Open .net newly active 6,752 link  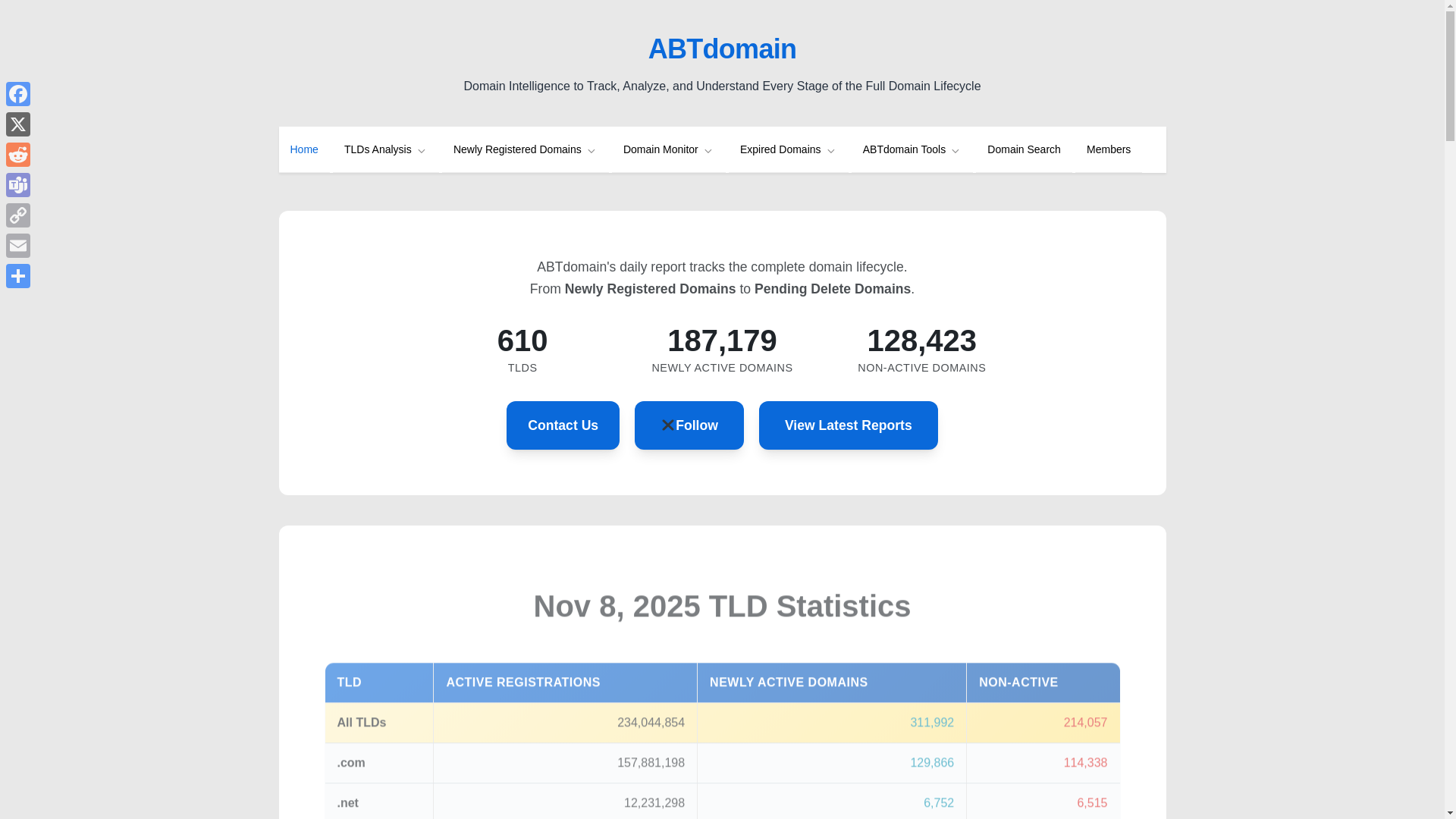tap(939, 803)
